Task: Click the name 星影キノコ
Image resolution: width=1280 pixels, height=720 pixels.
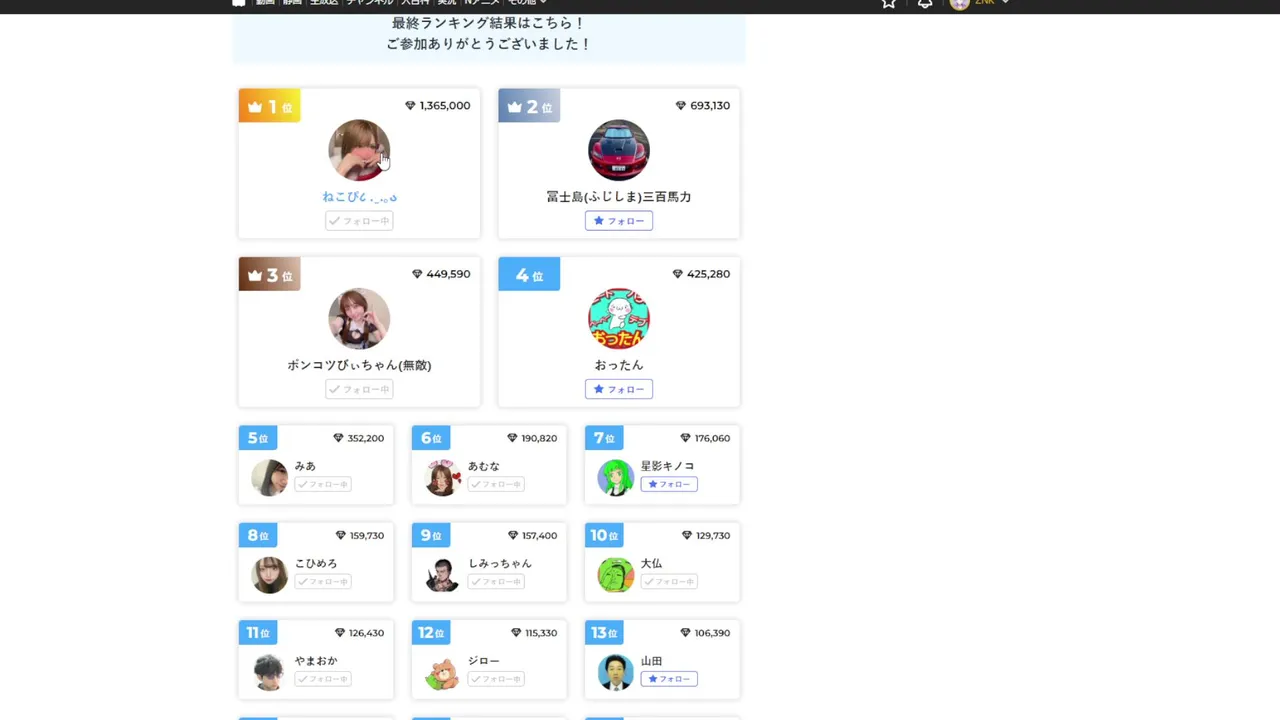Action: 668,466
